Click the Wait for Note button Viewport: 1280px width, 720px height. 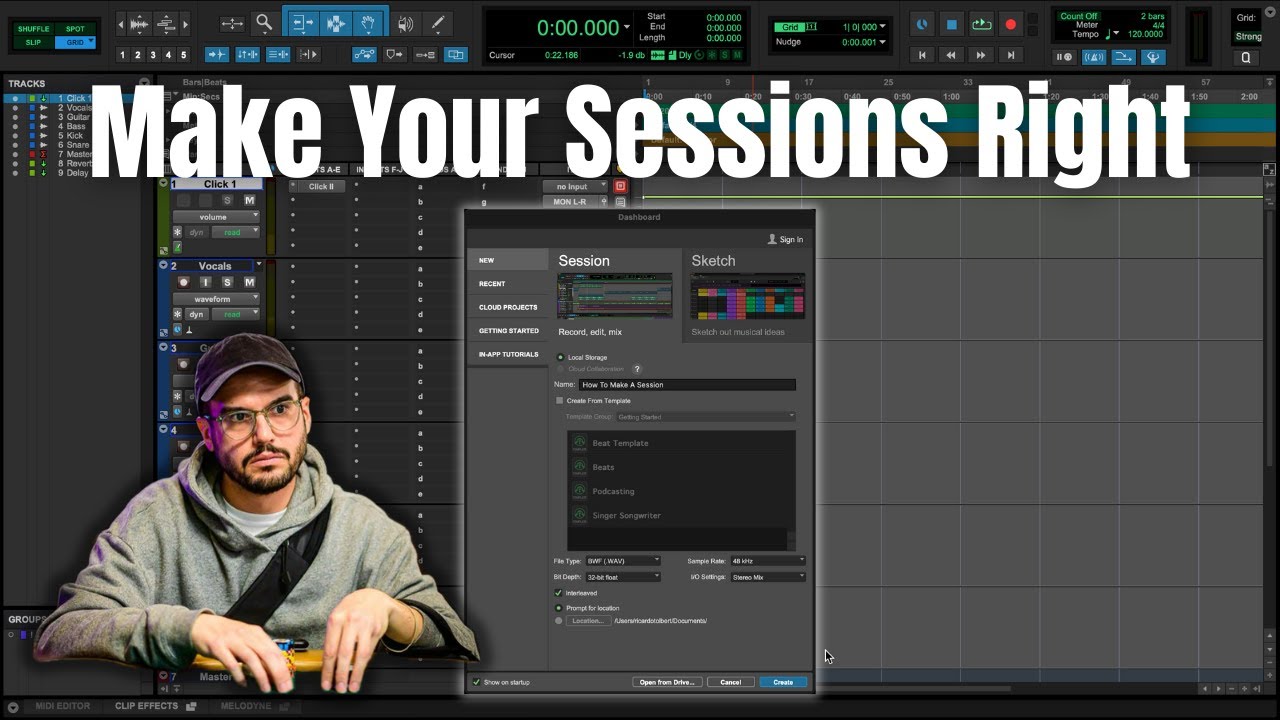(x=1064, y=57)
